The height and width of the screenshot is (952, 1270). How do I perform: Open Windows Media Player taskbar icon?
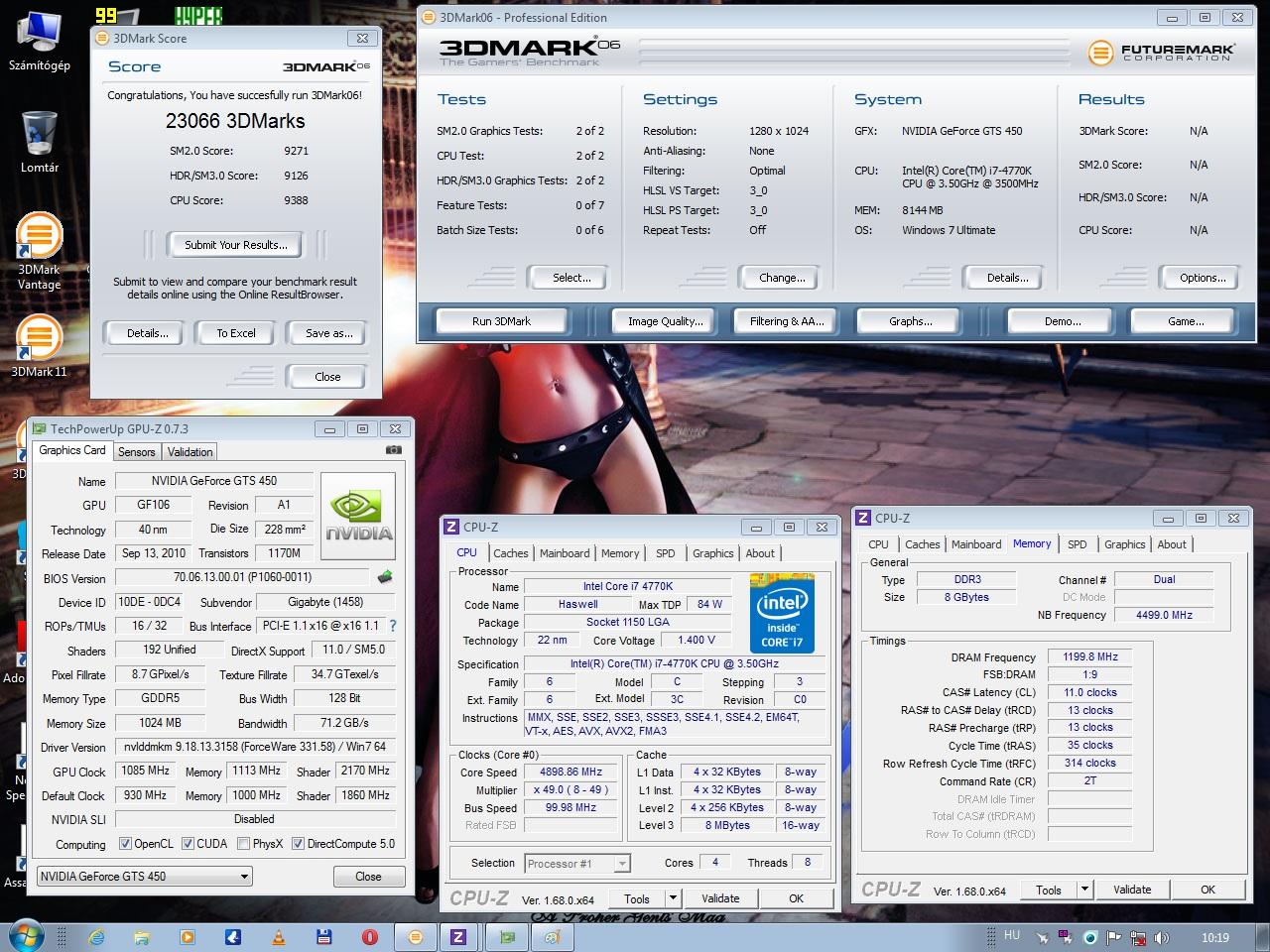click(x=188, y=936)
